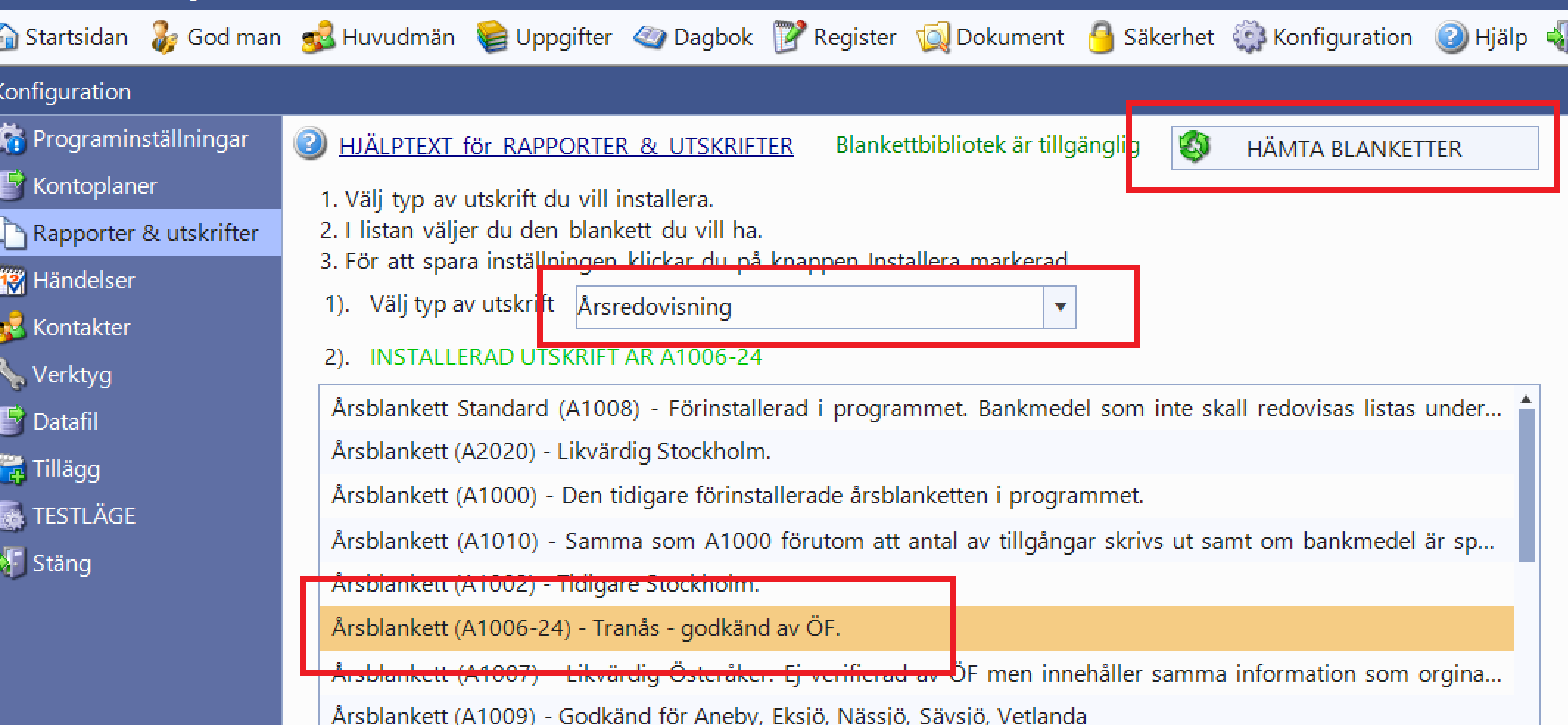Open the Dokument menu label
Screen dimensions: 1568x725
pos(1010,37)
